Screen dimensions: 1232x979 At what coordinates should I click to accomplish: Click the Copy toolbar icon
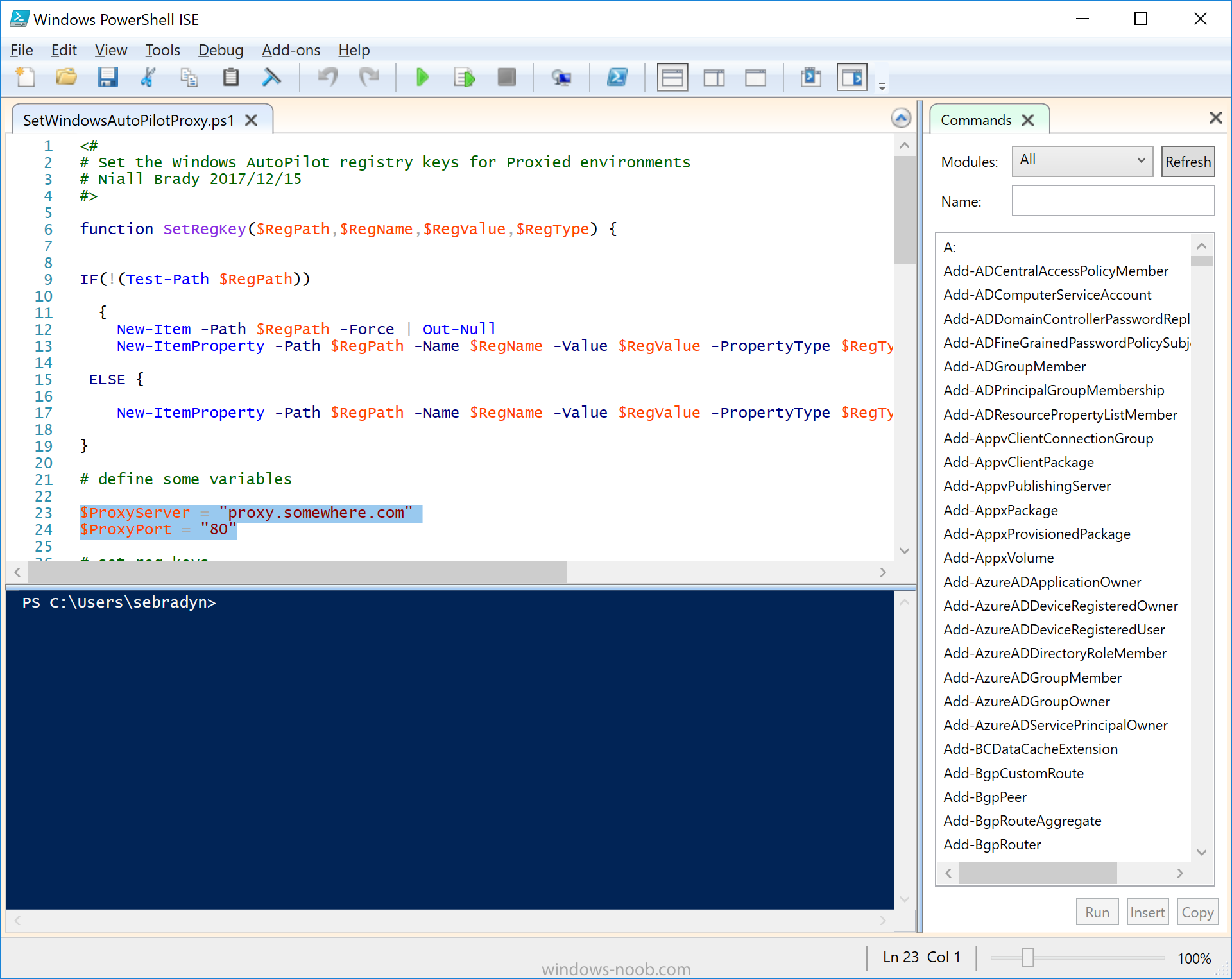pos(189,78)
